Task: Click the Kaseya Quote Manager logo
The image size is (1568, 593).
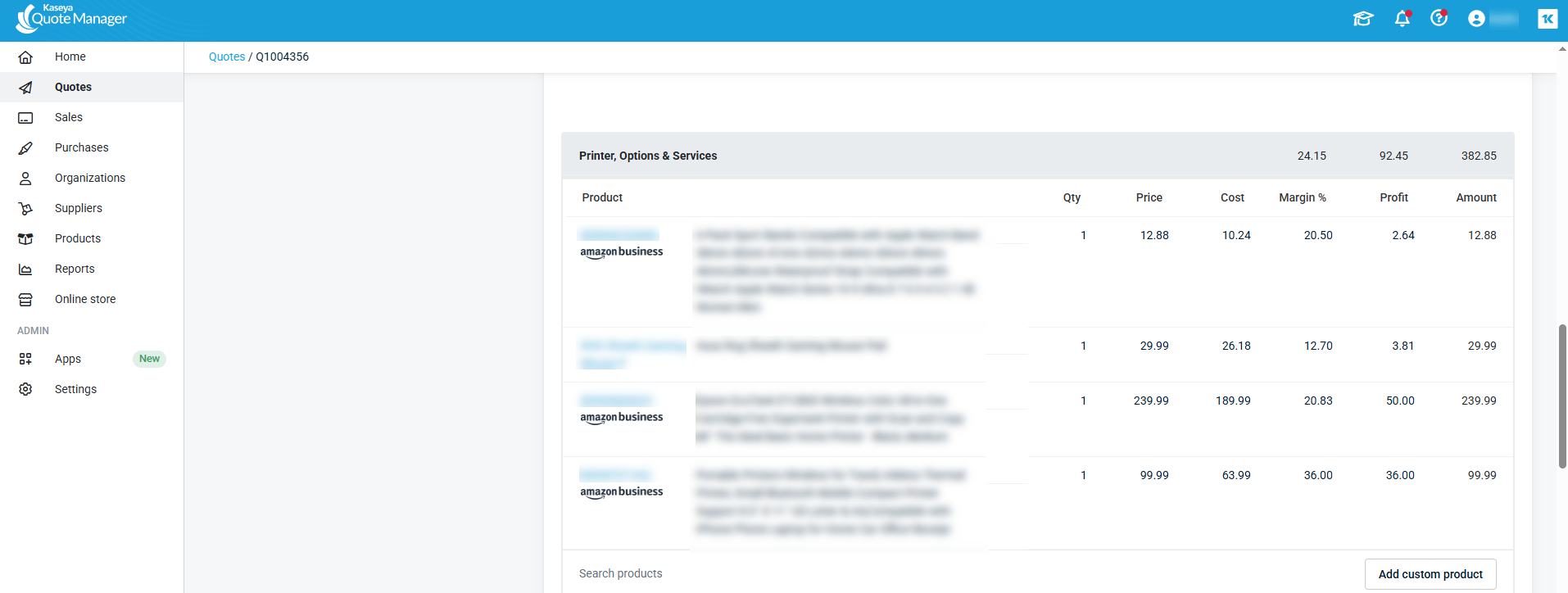Action: click(72, 18)
